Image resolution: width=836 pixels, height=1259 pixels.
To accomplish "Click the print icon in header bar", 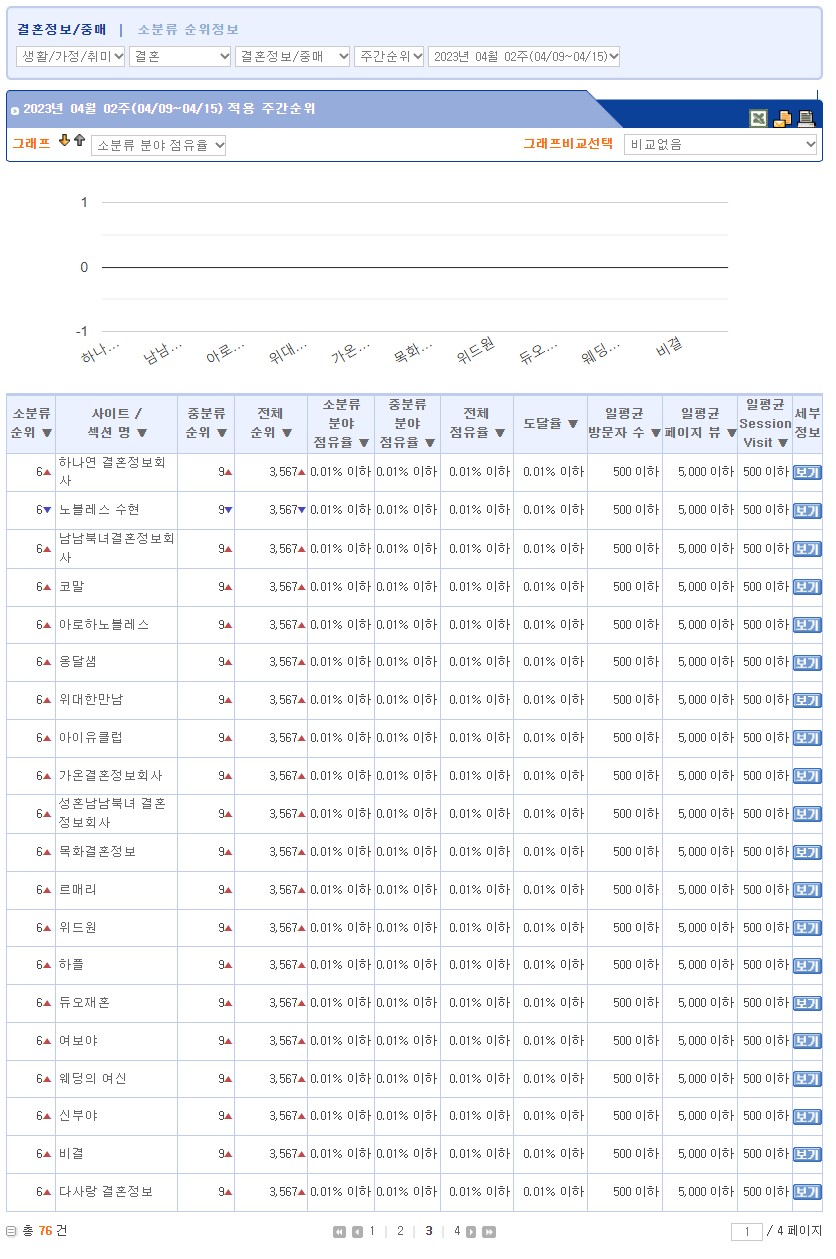I will 805,118.
